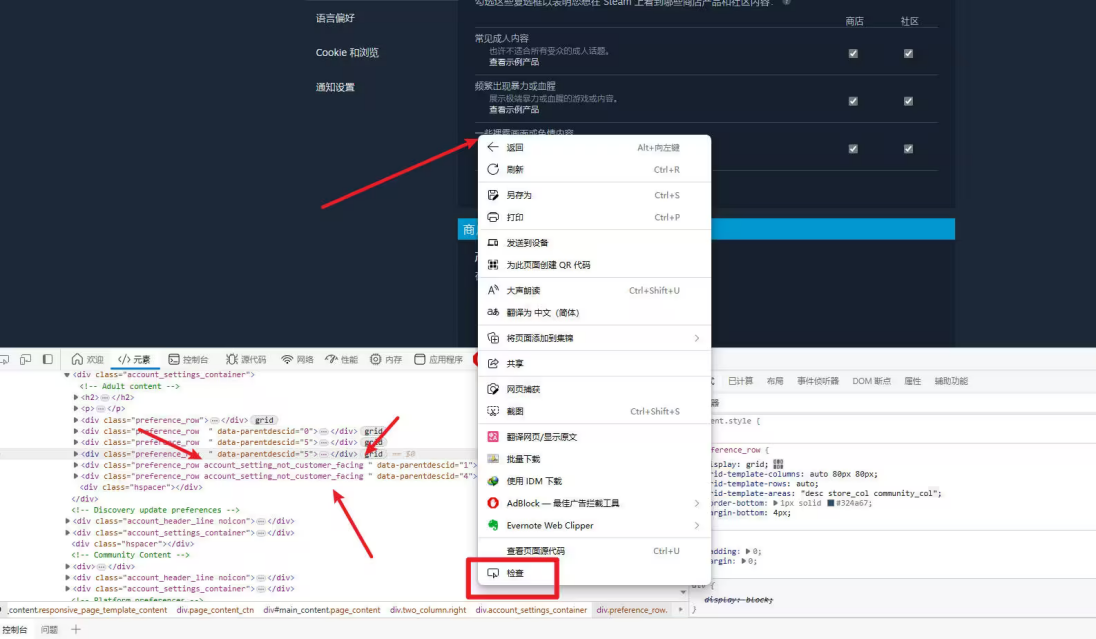The height and width of the screenshot is (639, 1096).
Task: Open the CSS grid editor icon
Action: (778, 464)
